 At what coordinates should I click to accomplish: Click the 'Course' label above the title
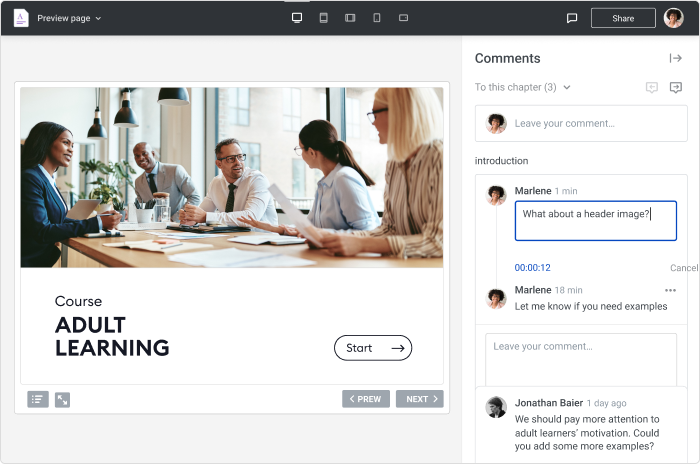[x=79, y=301]
